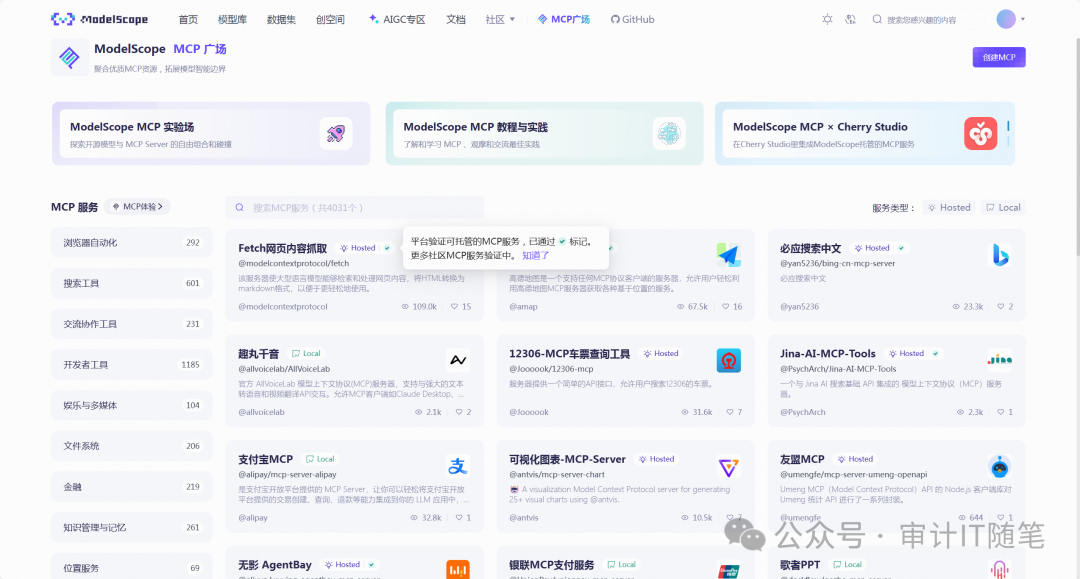
Task: Open 文档 in the top navigation
Action: [455, 19]
